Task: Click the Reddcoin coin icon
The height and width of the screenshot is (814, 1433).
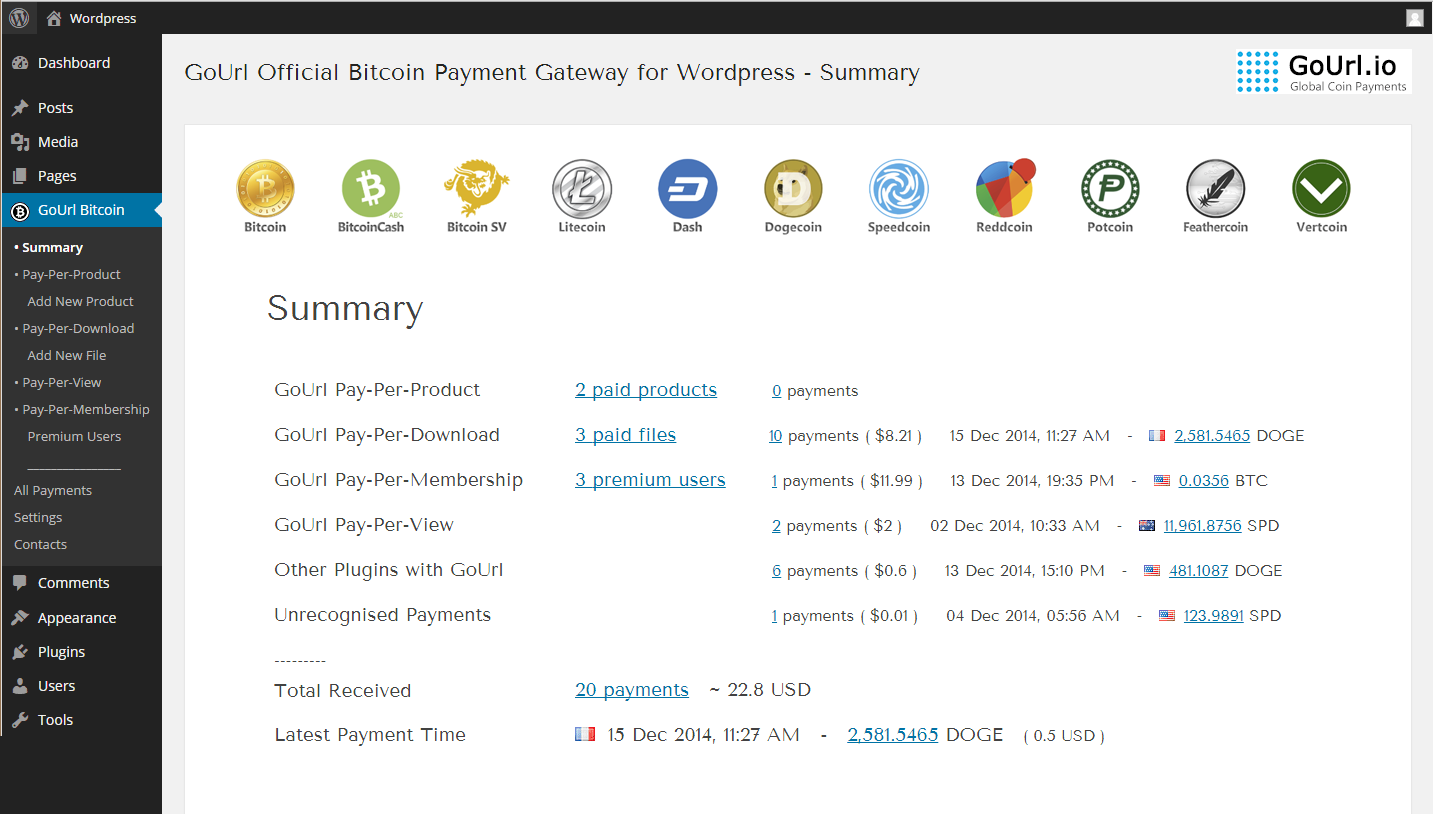Action: tap(1005, 188)
